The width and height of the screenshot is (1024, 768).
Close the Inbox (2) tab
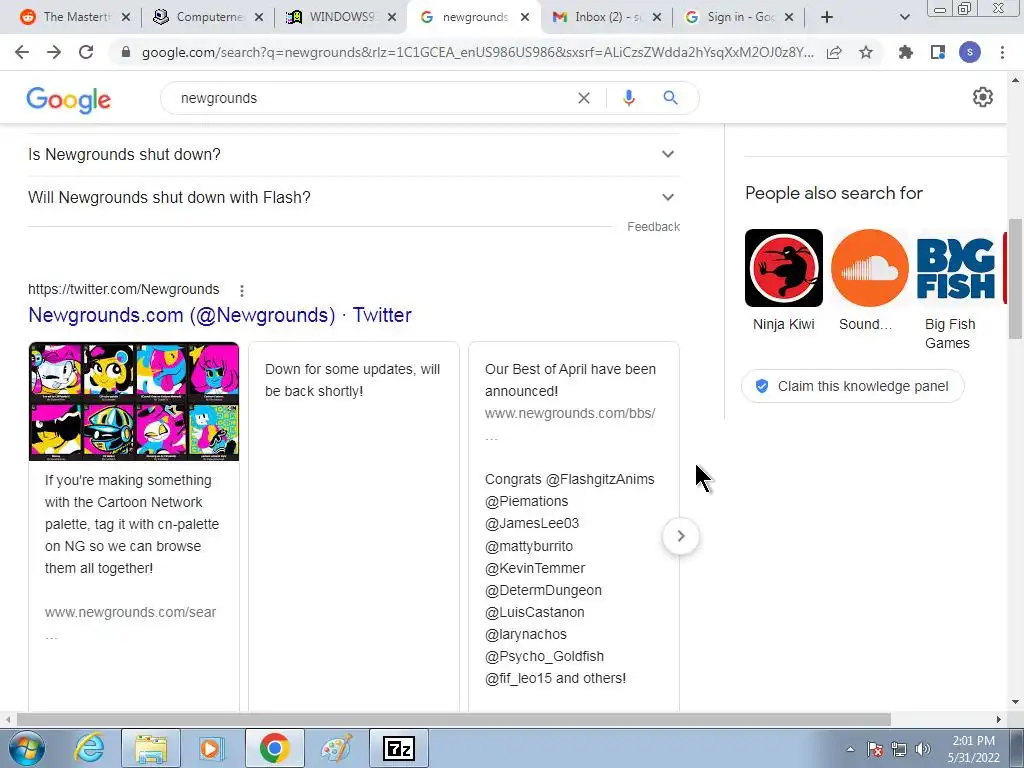click(x=657, y=17)
